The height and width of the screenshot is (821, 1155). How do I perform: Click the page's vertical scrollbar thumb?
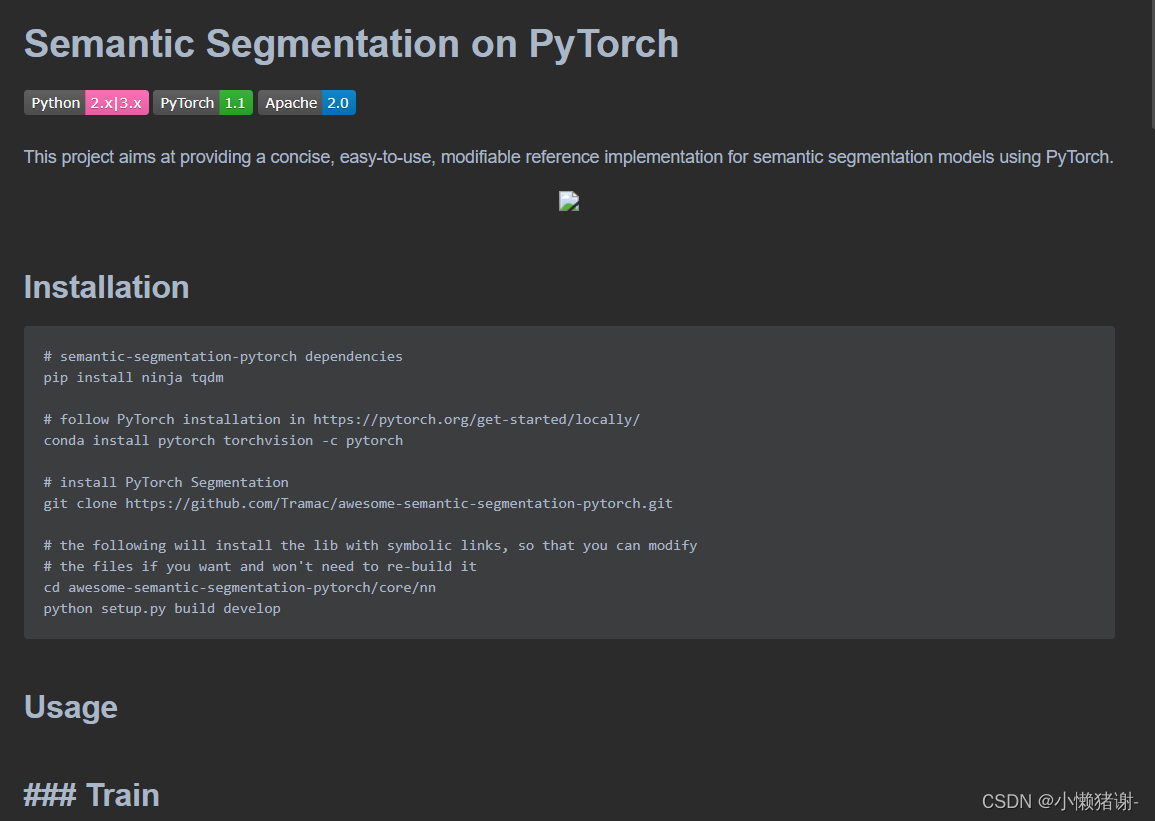(x=1151, y=64)
